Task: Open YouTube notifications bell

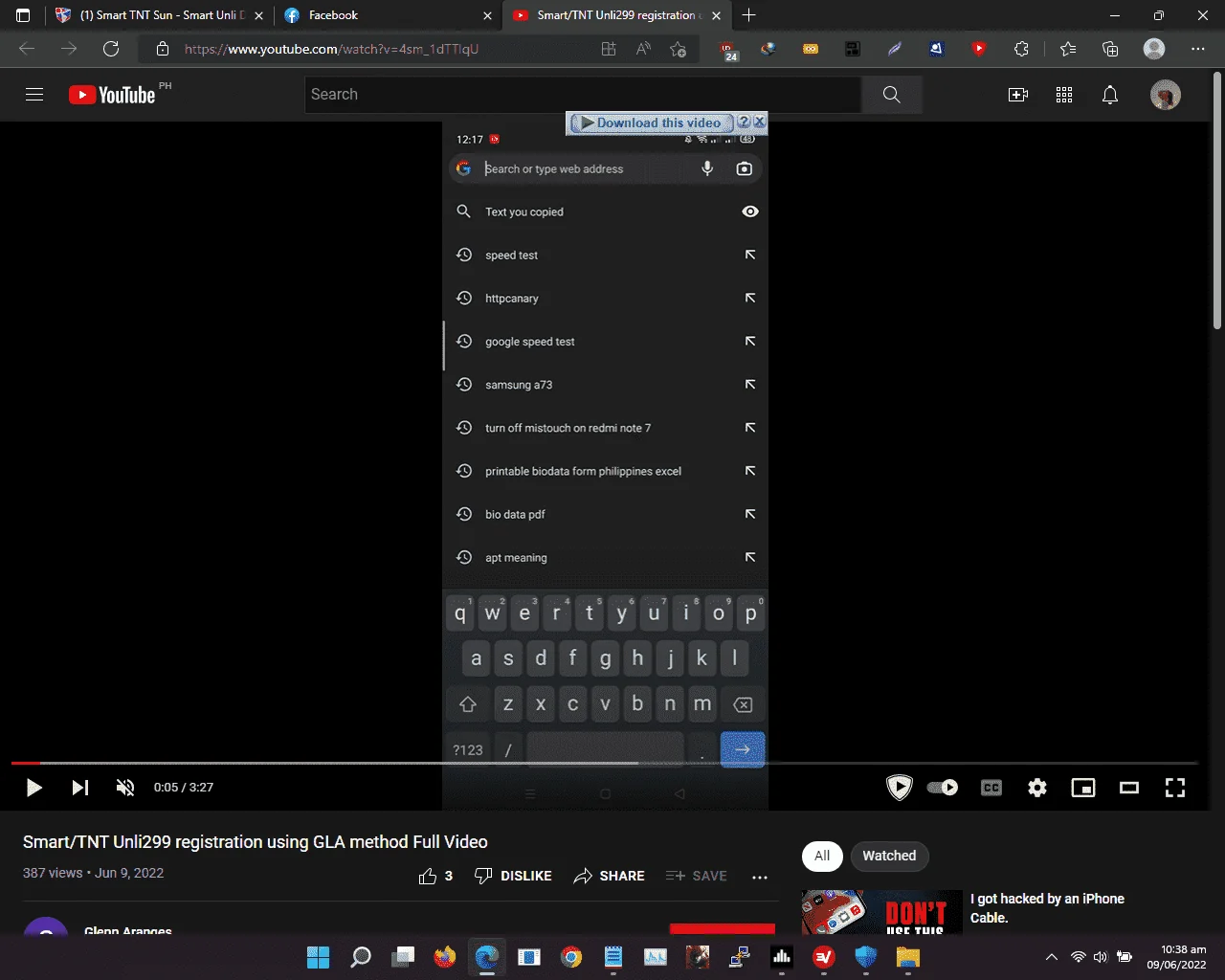Action: [x=1110, y=95]
